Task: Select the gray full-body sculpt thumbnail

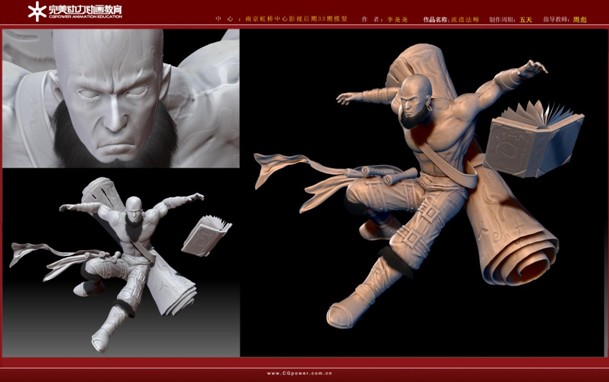Action: 121,262
